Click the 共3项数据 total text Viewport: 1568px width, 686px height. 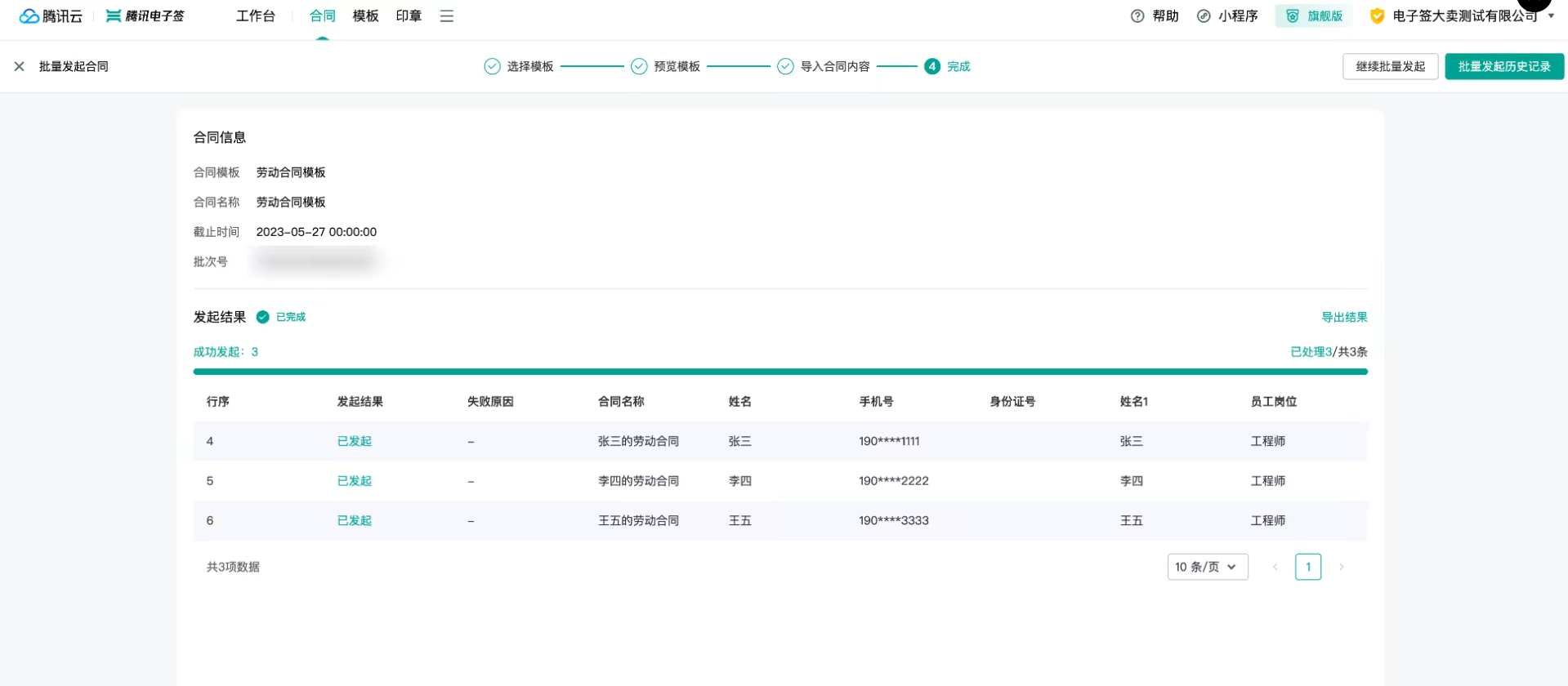(233, 567)
